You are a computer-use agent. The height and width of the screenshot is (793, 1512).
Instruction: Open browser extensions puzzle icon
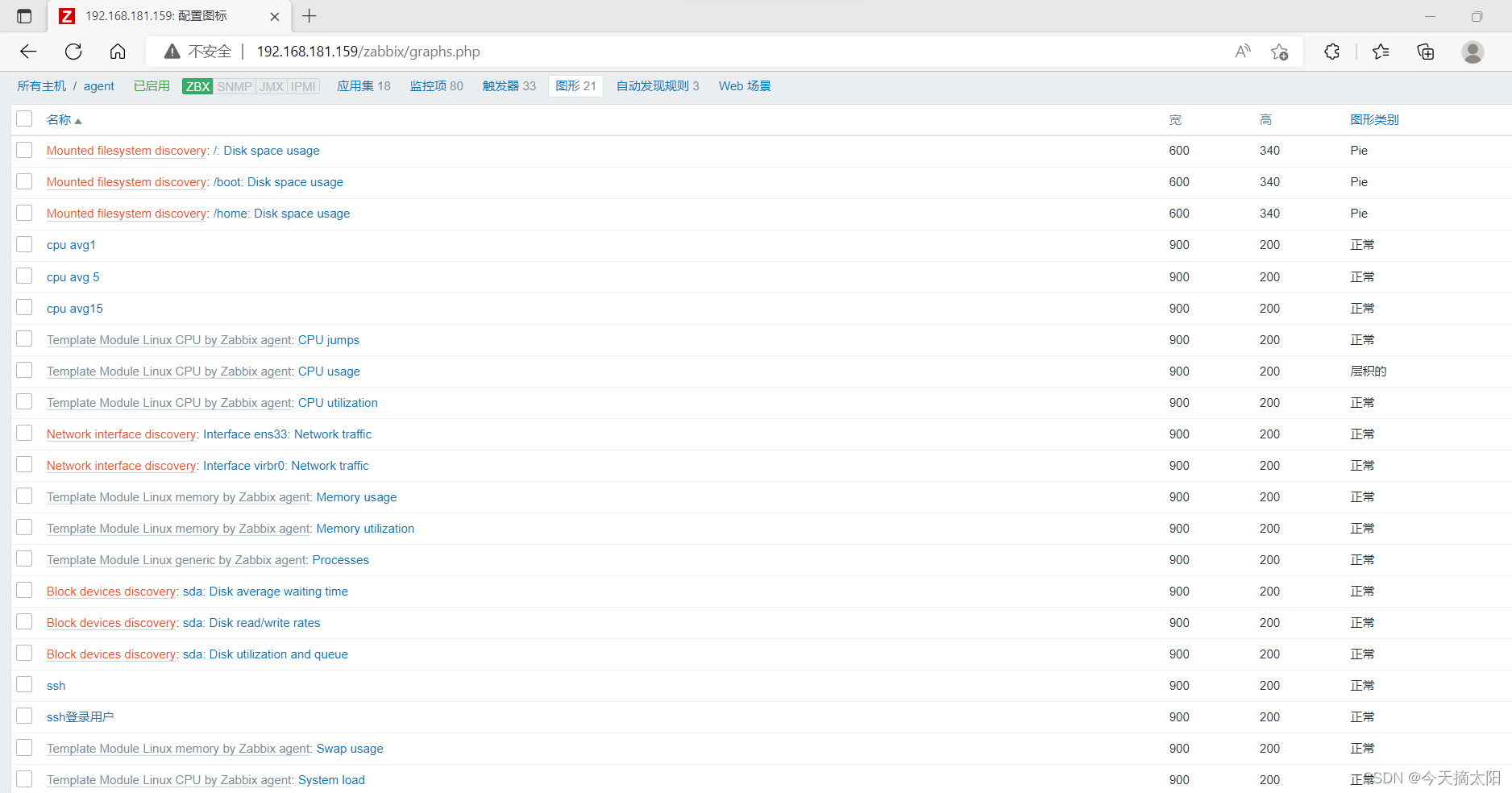tap(1331, 52)
